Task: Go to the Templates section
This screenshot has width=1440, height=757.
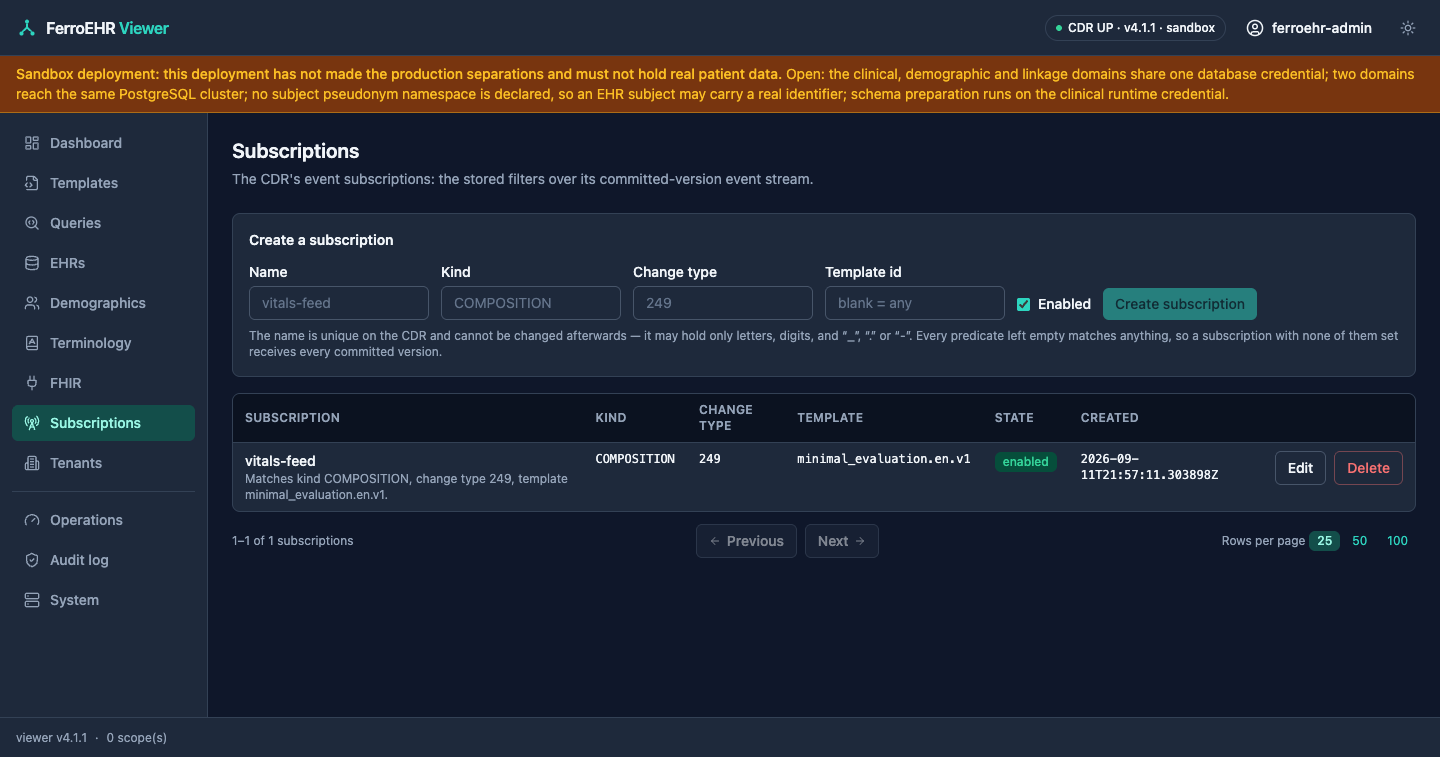Action: [x=103, y=183]
